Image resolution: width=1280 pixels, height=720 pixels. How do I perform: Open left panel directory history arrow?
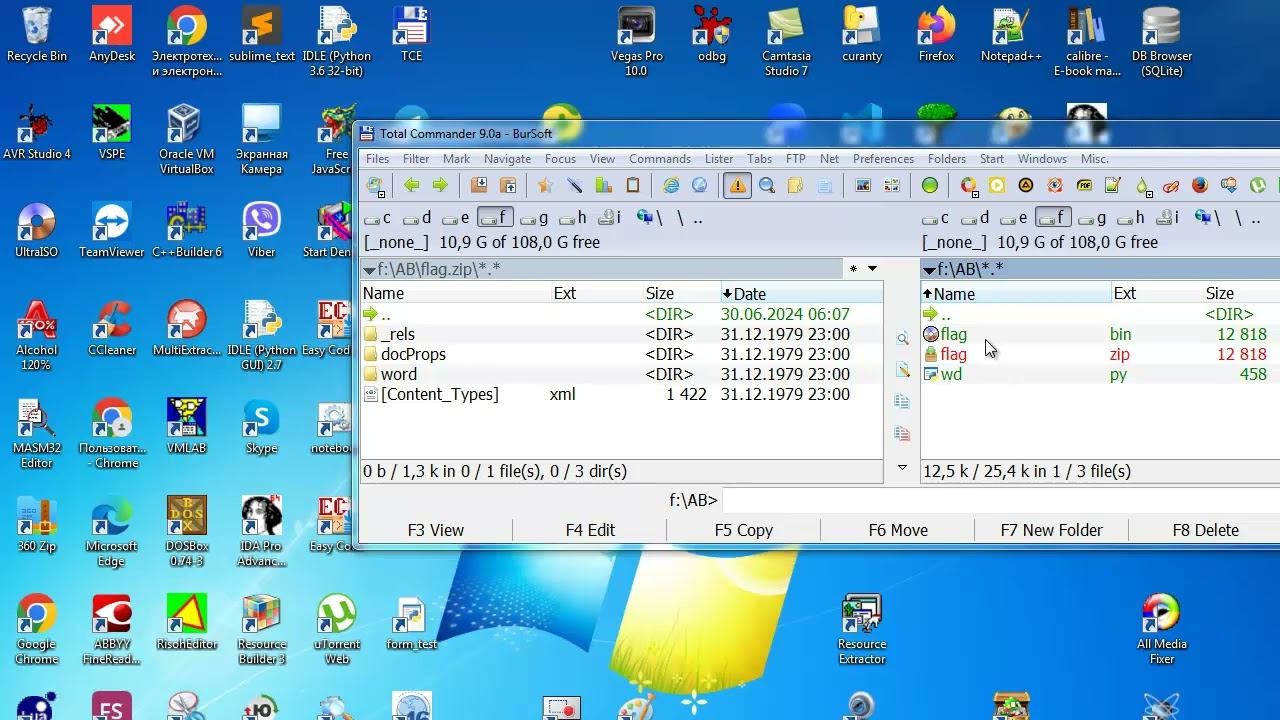pyautogui.click(x=872, y=269)
